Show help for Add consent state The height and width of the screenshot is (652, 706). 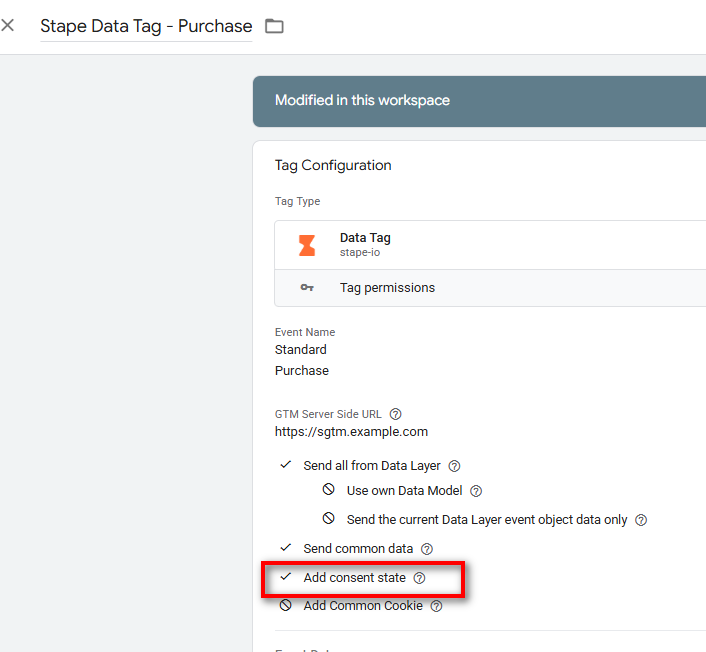419,578
